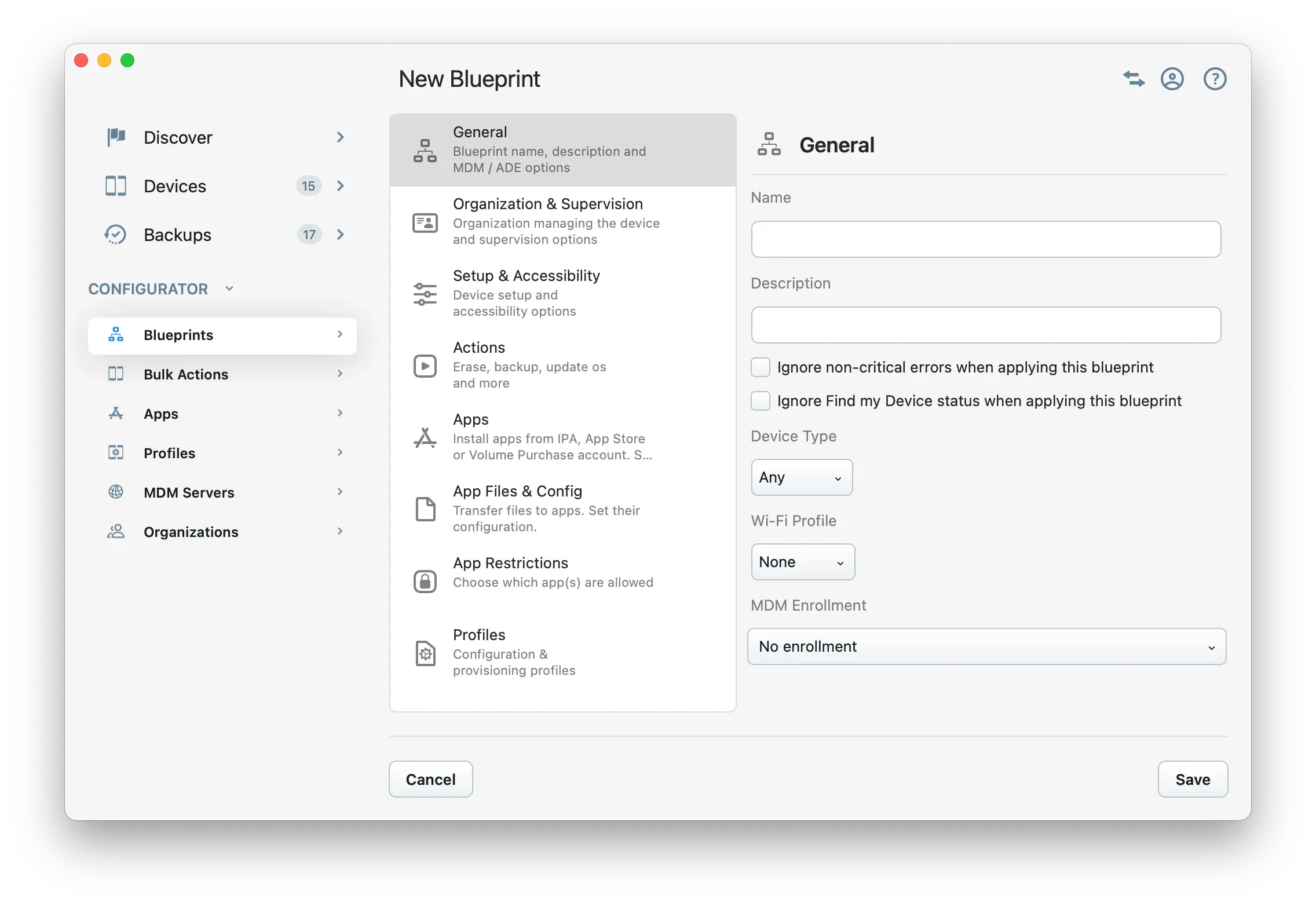1316x906 pixels.
Task: Select the Discover flag icon in sidebar
Action: click(x=115, y=137)
